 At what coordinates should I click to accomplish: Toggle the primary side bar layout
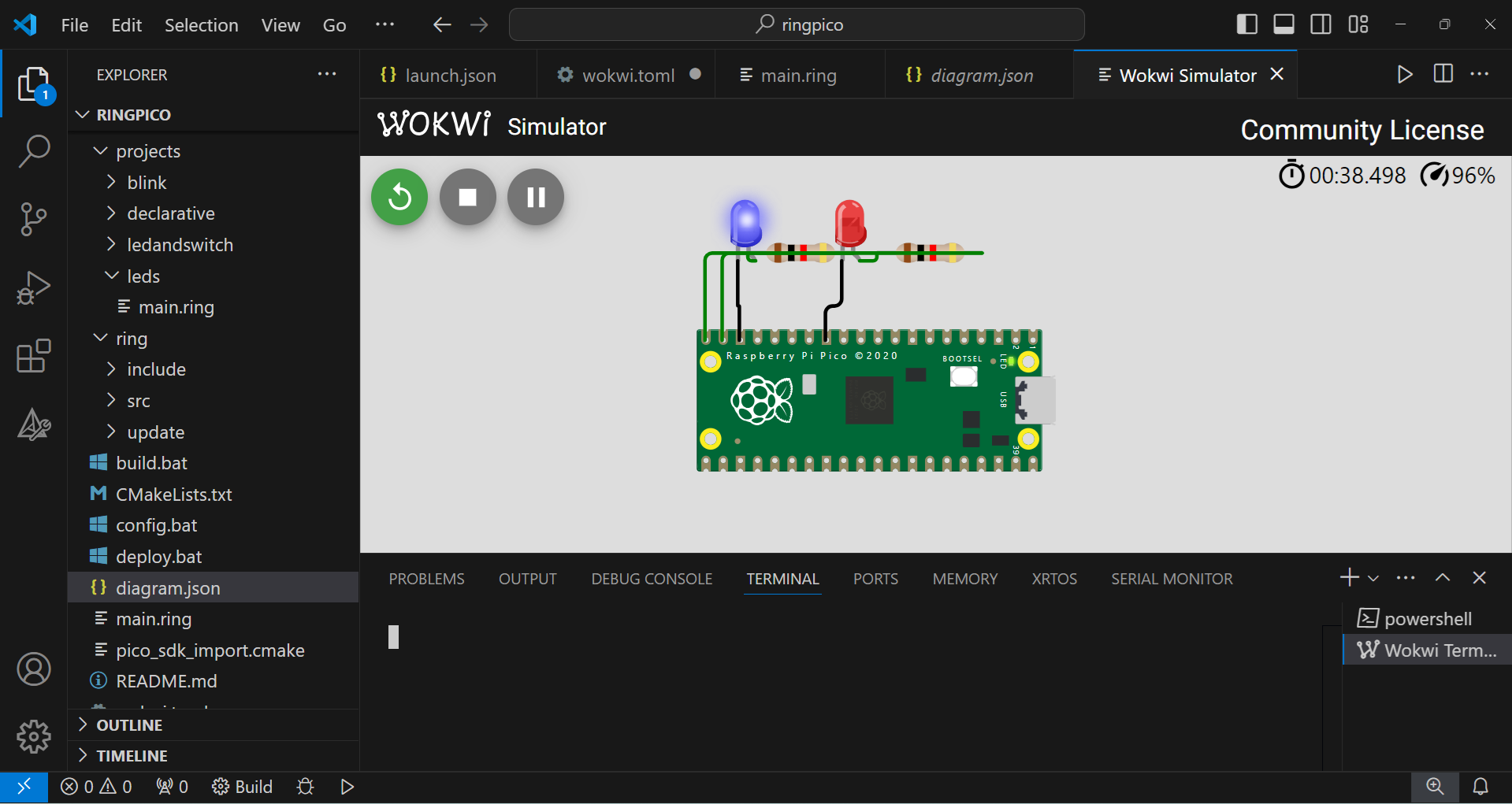tap(1246, 24)
